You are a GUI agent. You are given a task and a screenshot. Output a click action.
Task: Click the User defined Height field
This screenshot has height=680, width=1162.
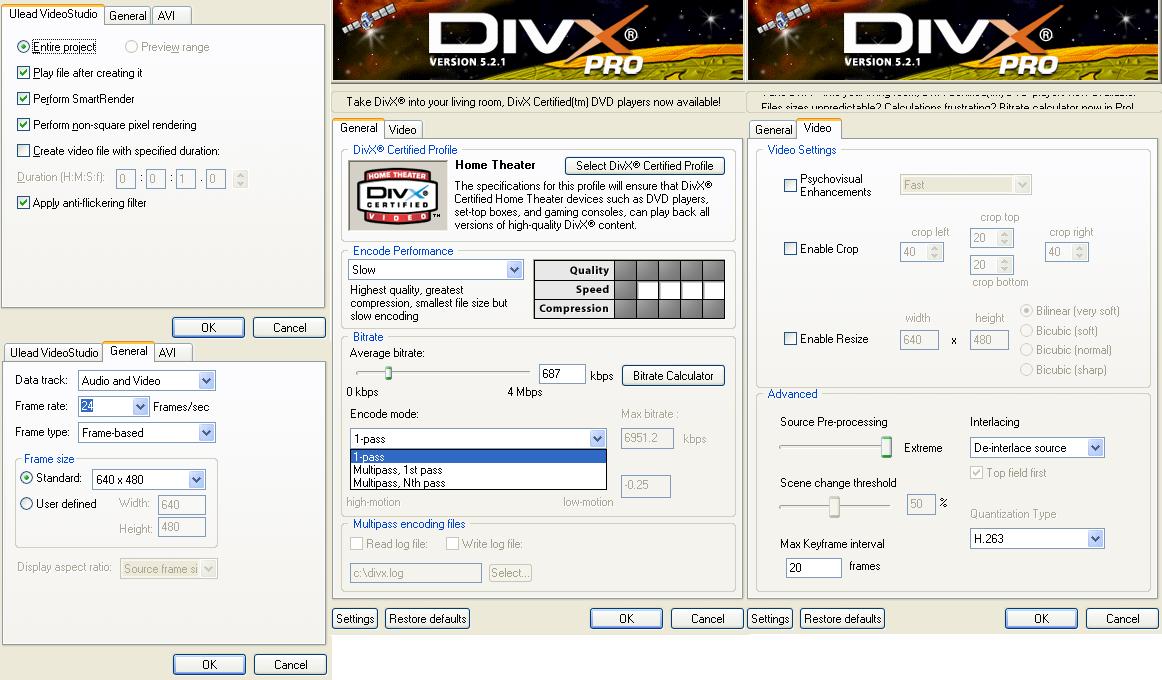(x=182, y=527)
